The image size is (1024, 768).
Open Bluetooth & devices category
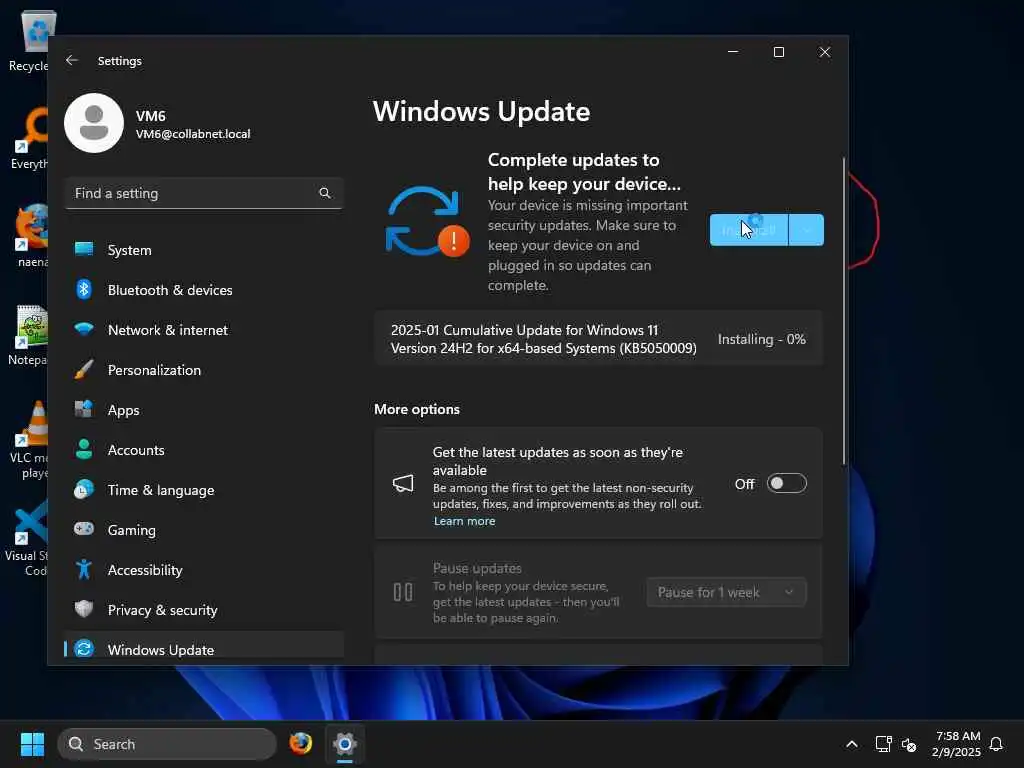pyautogui.click(x=204, y=289)
